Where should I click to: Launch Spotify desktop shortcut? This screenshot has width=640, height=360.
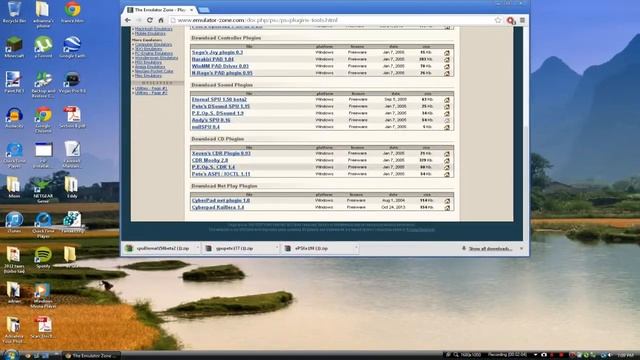click(x=43, y=257)
